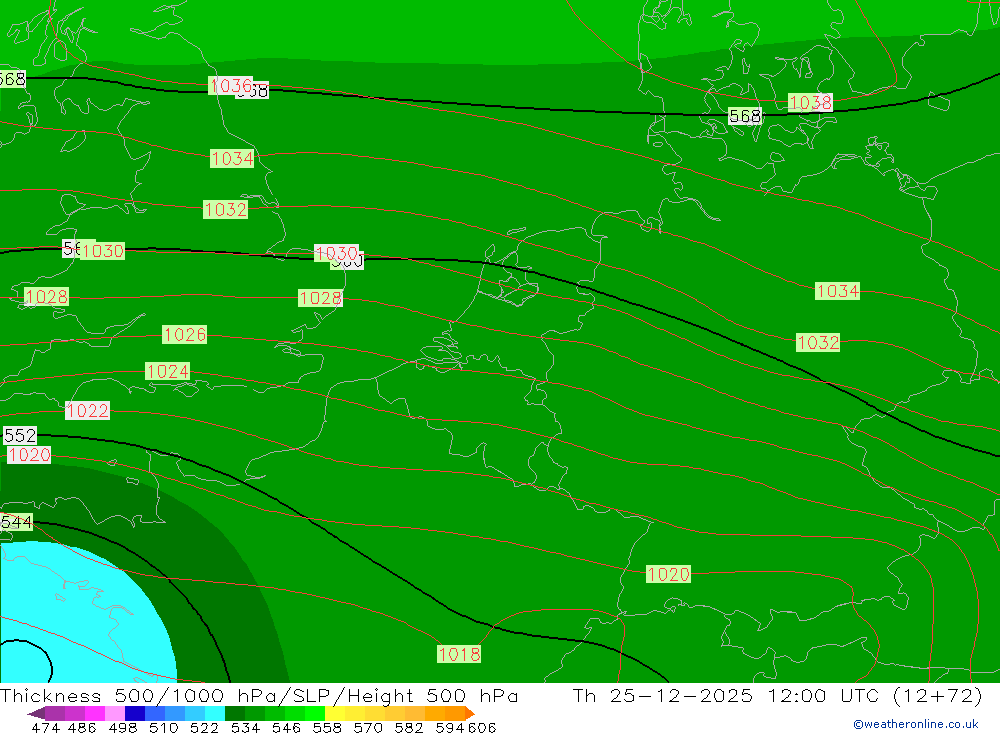The height and width of the screenshot is (733, 1000).
Task: Click the map title 'Thickness 500/1000 hPa/SLP/Height 500 hPa'
Action: tap(259, 695)
